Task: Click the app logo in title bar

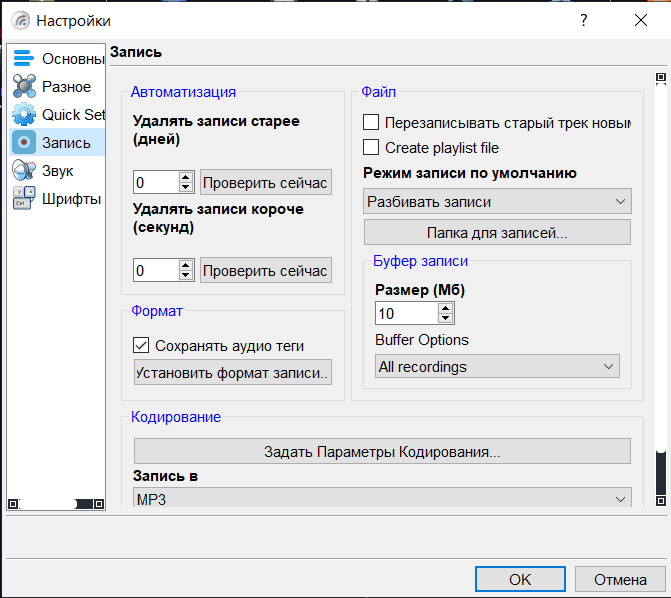Action: [19, 20]
